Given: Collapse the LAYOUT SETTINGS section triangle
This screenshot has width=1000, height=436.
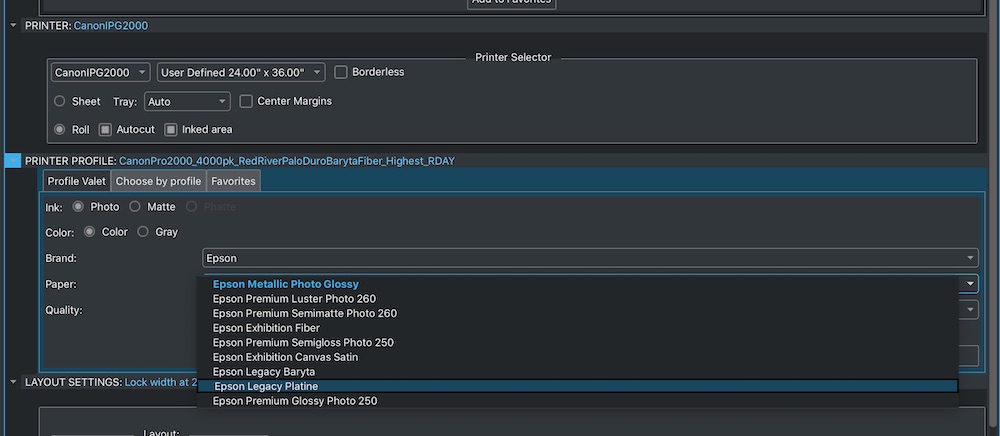Looking at the screenshot, I should click(x=13, y=382).
